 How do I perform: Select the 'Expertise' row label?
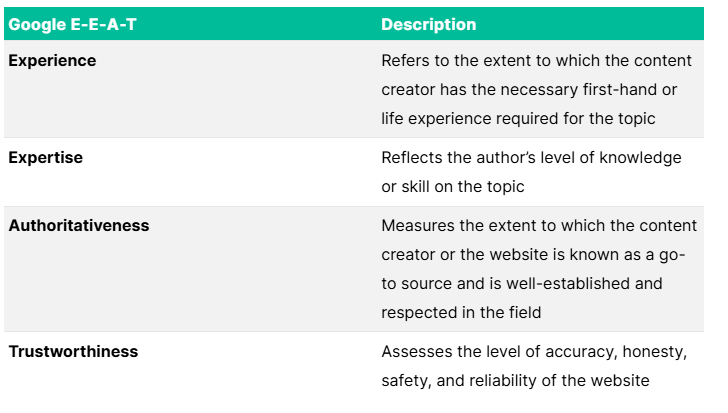[x=45, y=158]
